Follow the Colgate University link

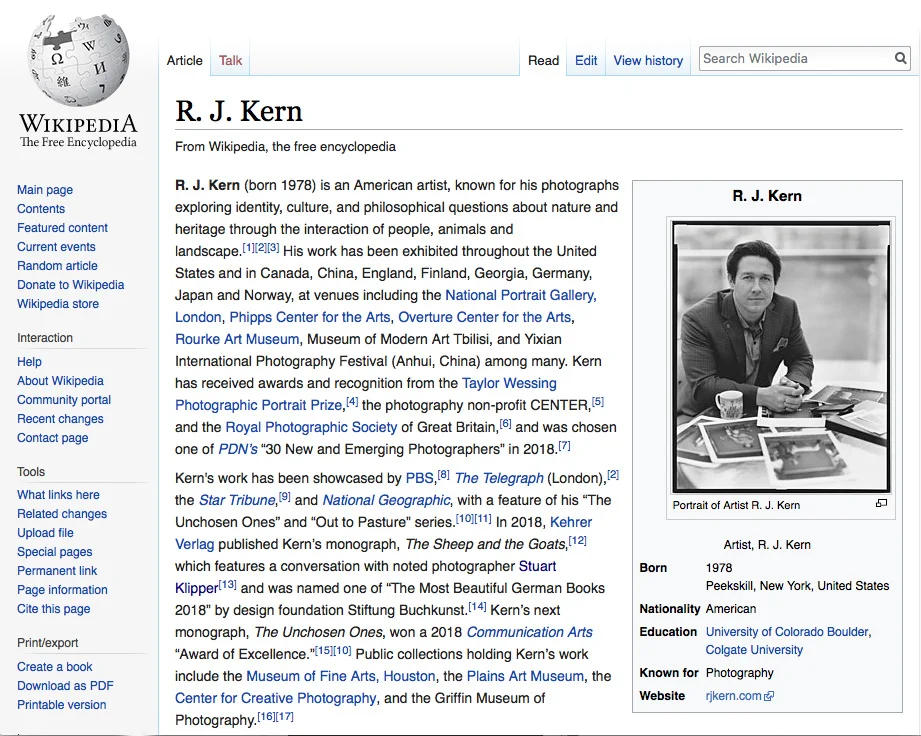pyautogui.click(x=754, y=650)
